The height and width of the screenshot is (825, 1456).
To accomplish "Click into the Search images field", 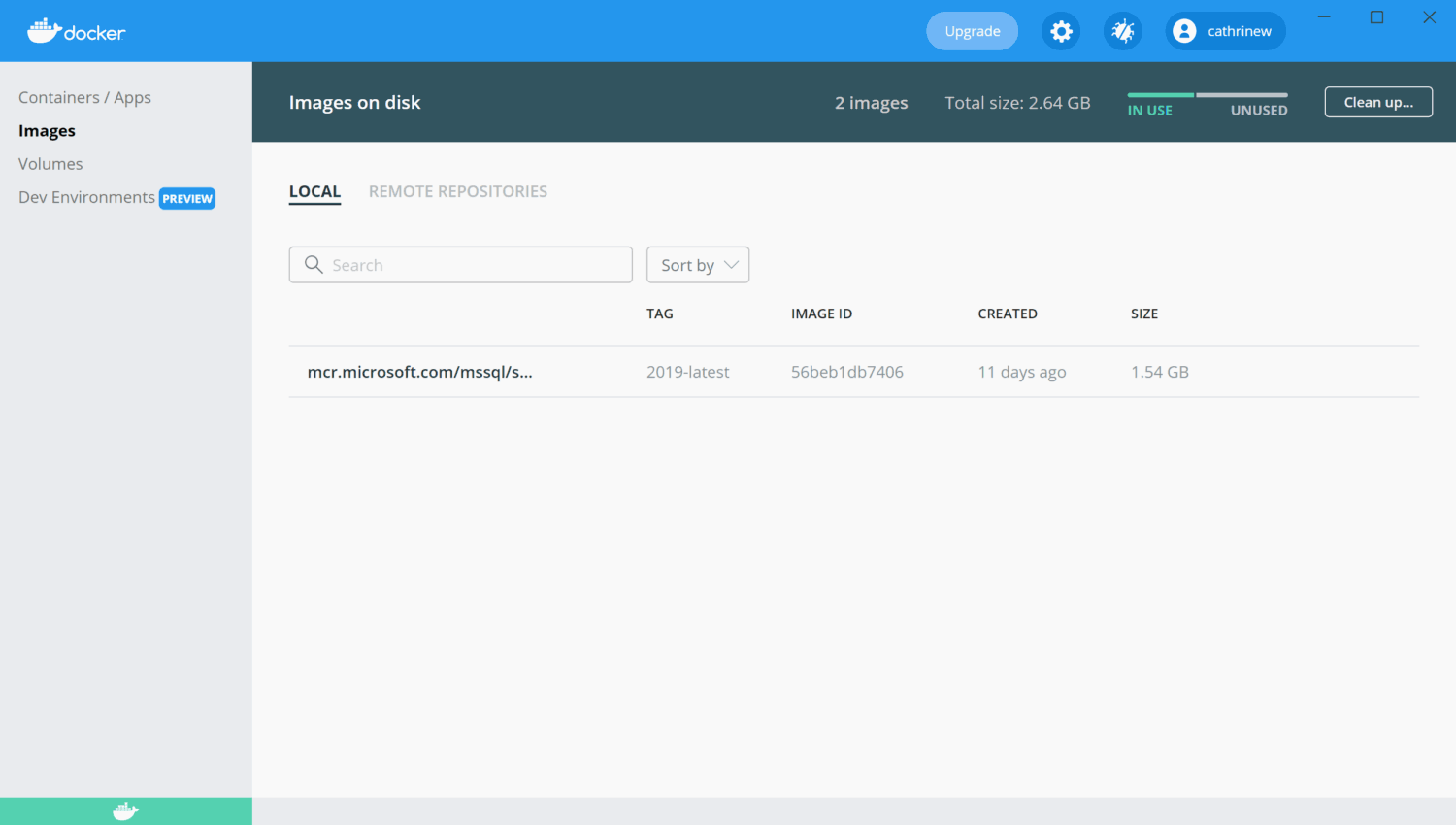I will point(476,265).
